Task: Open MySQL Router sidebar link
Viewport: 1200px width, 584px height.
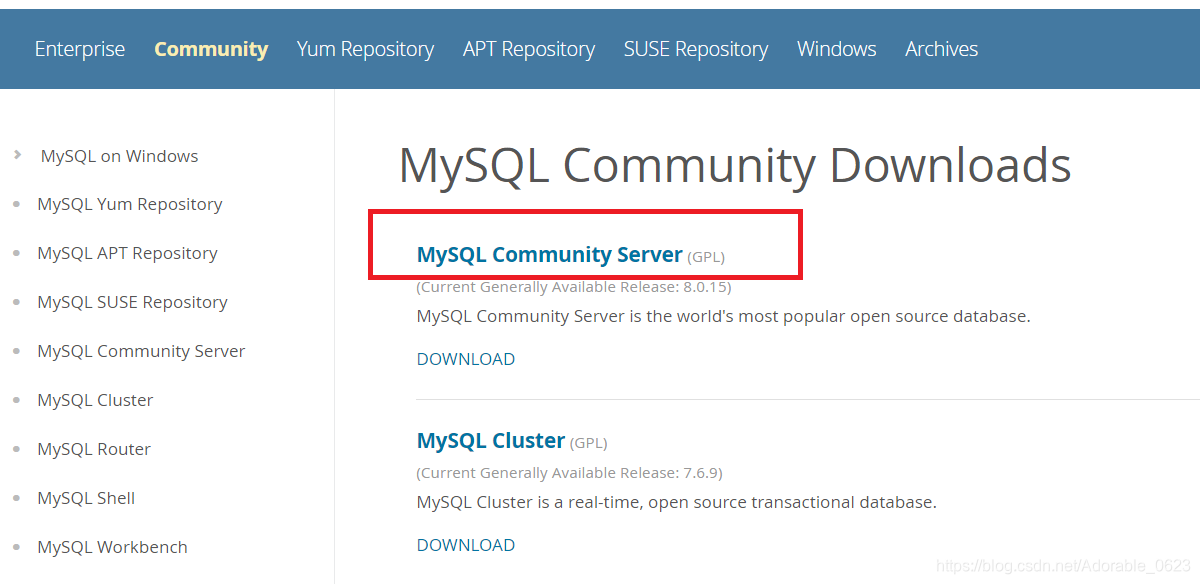Action: (94, 449)
